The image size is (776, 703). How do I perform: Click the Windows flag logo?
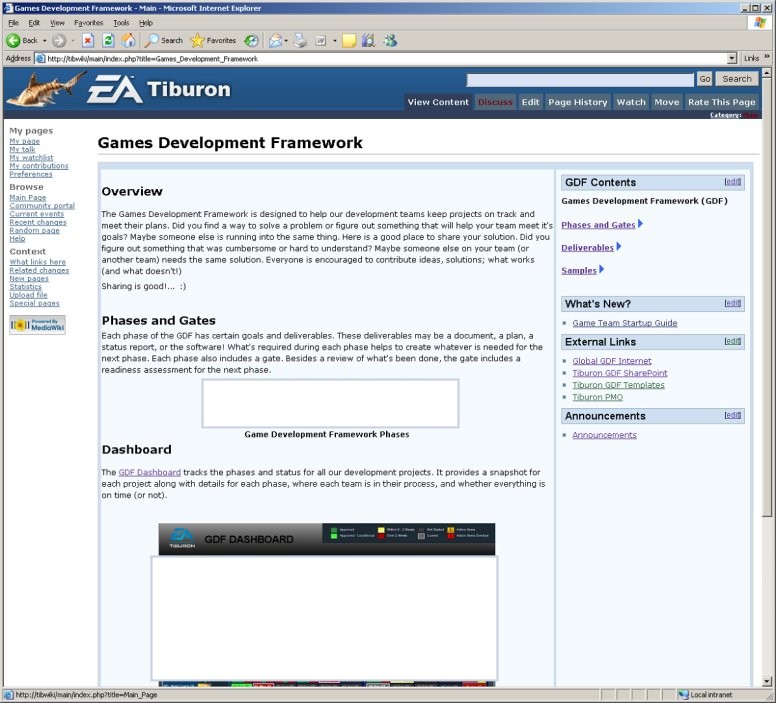click(x=760, y=23)
